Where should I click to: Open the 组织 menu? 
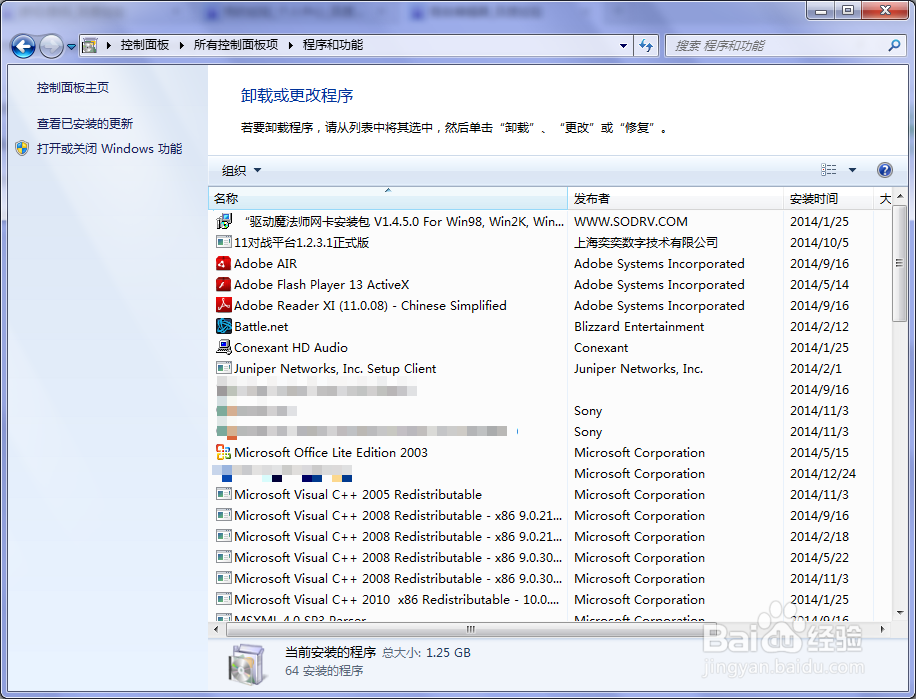241,171
